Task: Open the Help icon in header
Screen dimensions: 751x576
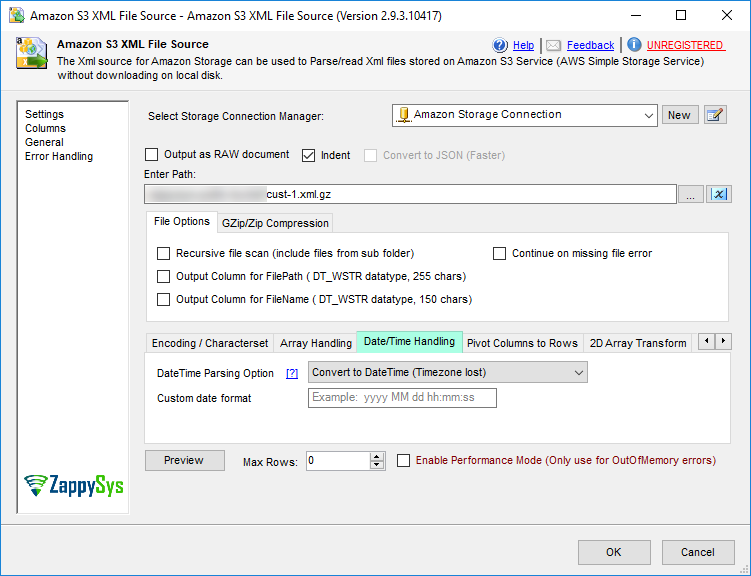Action: (500, 45)
